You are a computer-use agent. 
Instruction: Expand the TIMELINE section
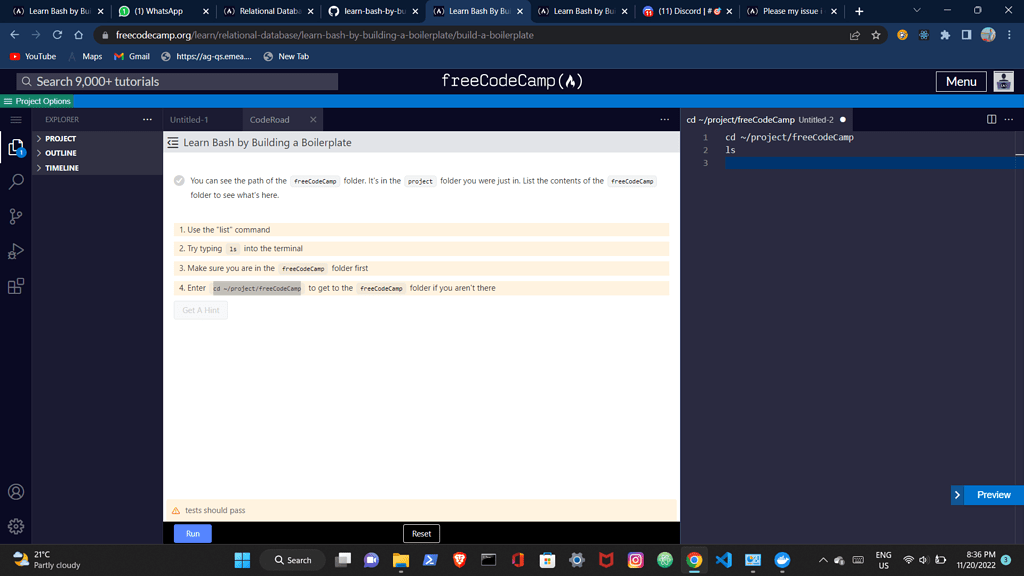pos(97,168)
